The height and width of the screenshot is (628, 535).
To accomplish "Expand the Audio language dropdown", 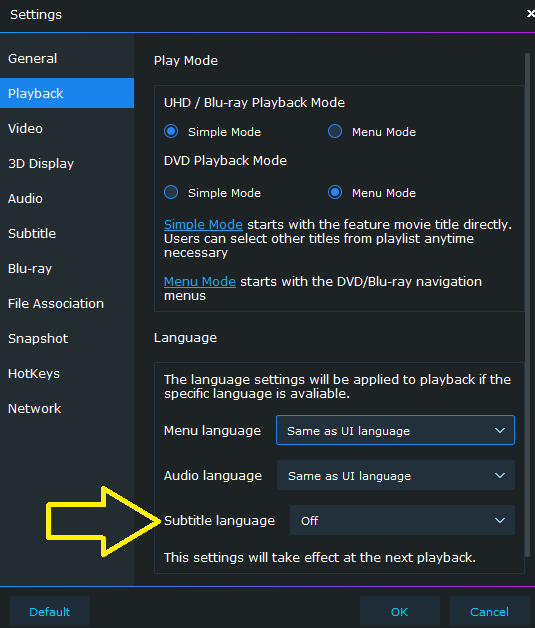I will 396,475.
